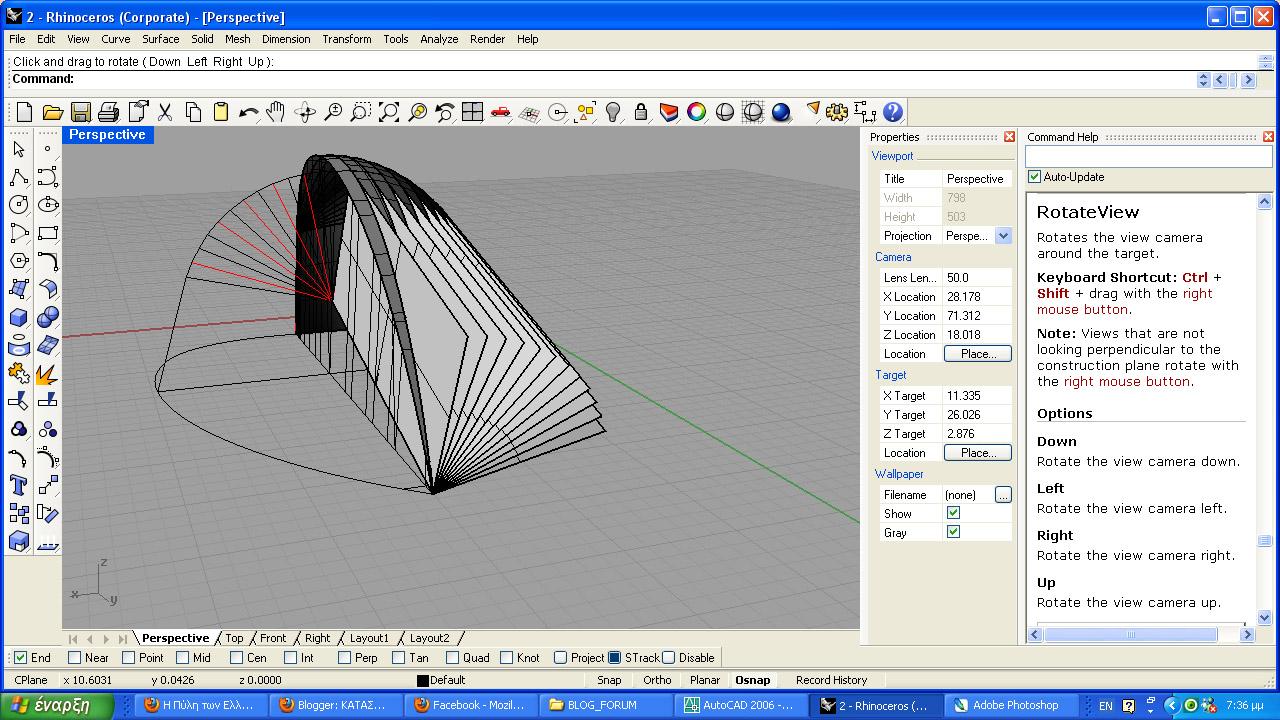Click the wallpaper Filename browse button
Screen dimensions: 1280x720
(1003, 495)
